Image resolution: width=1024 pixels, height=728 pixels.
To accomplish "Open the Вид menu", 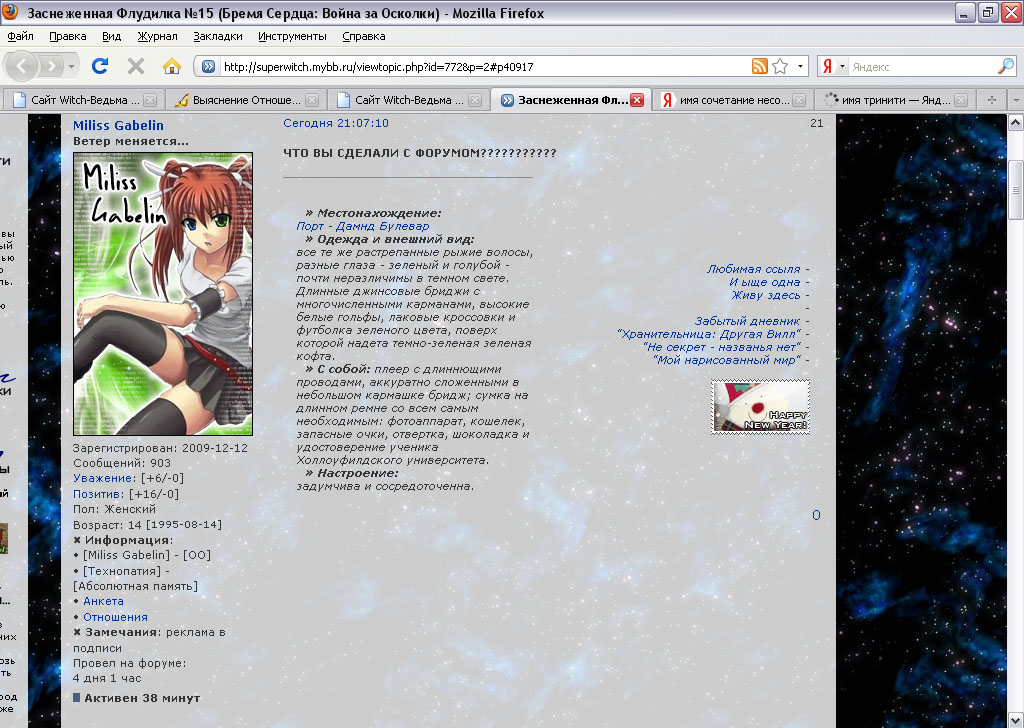I will pyautogui.click(x=112, y=37).
